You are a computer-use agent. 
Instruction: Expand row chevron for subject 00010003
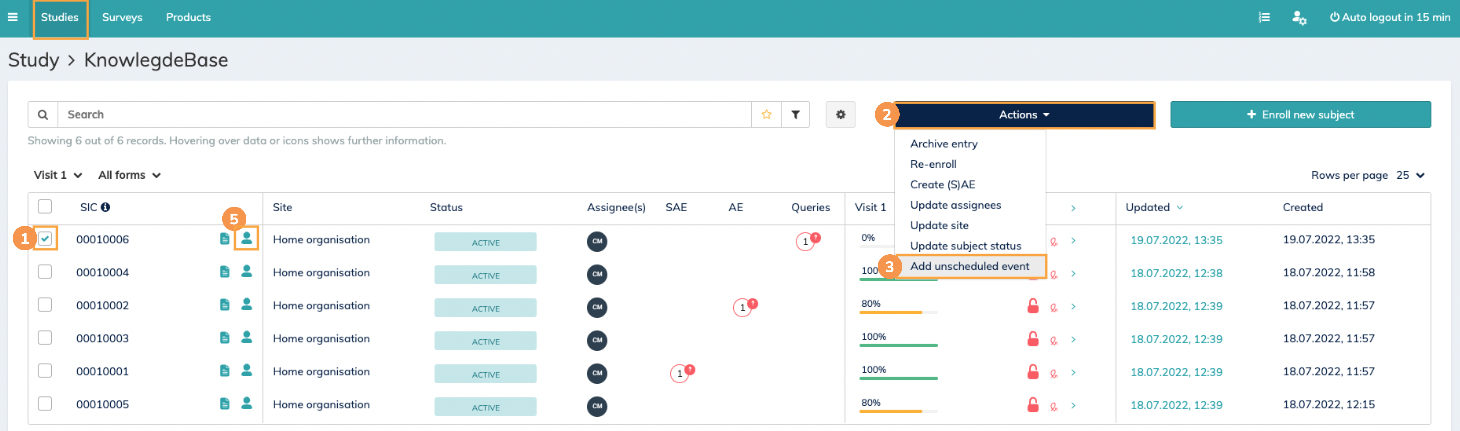point(1073,340)
